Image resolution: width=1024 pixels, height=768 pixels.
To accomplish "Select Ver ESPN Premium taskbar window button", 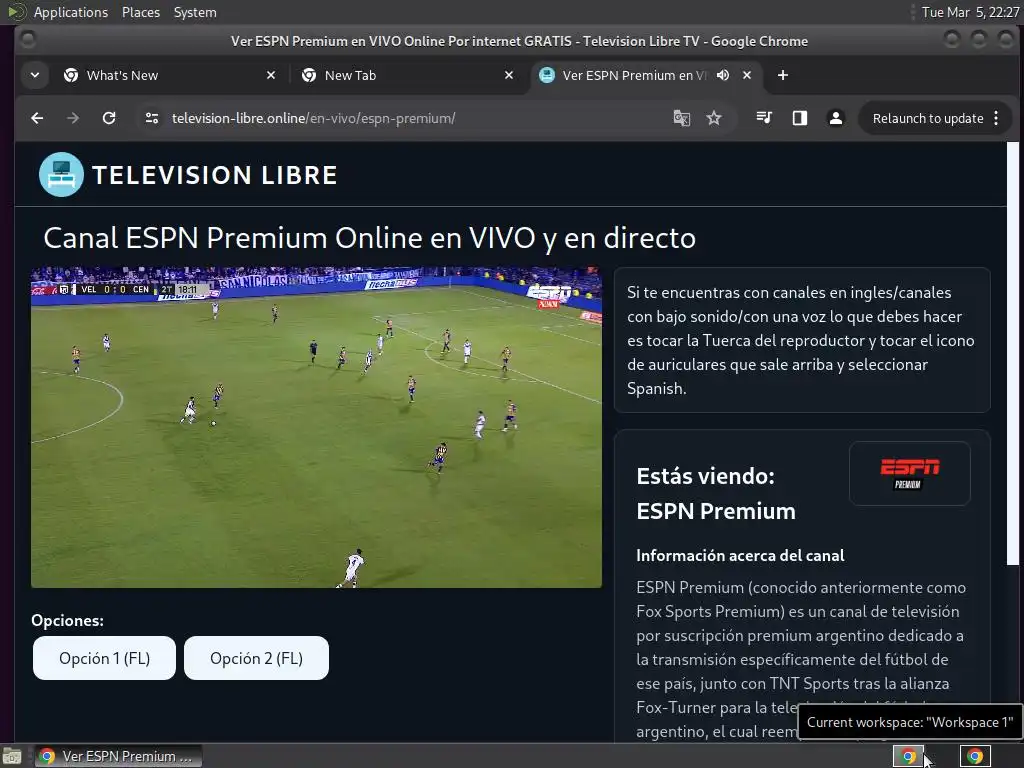I will [x=118, y=756].
